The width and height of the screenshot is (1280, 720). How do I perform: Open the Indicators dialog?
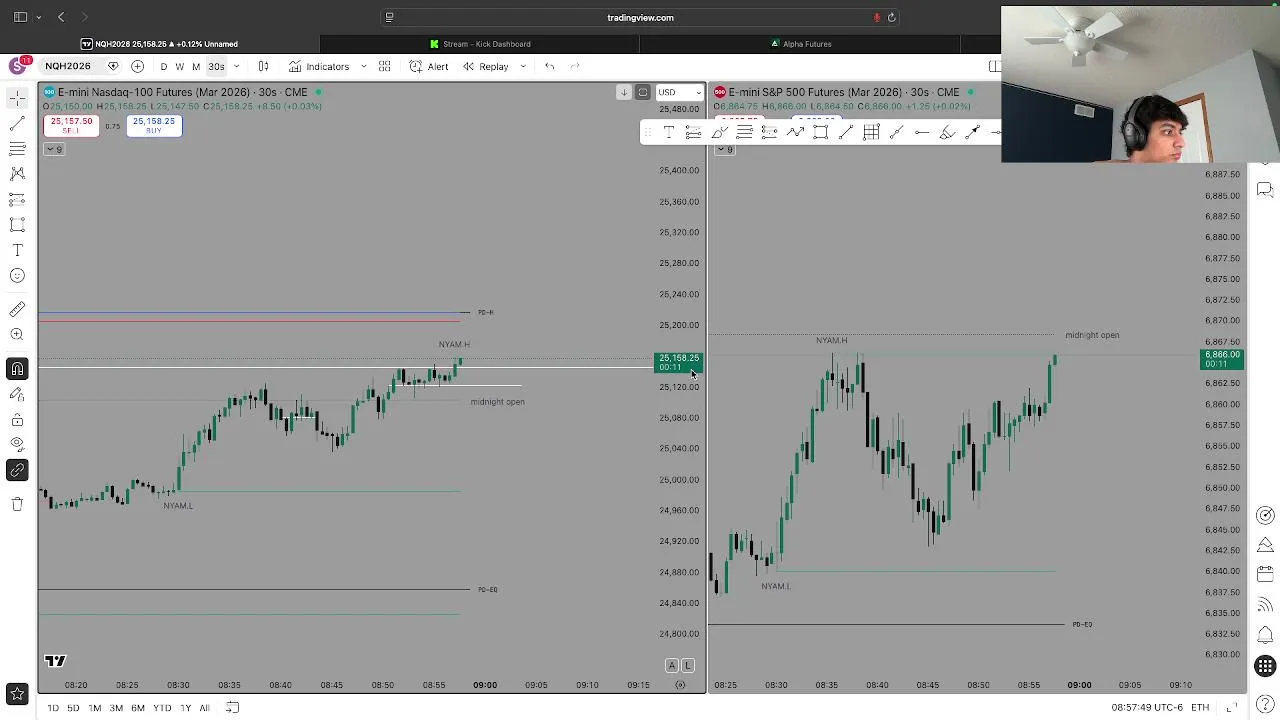pyautogui.click(x=319, y=66)
